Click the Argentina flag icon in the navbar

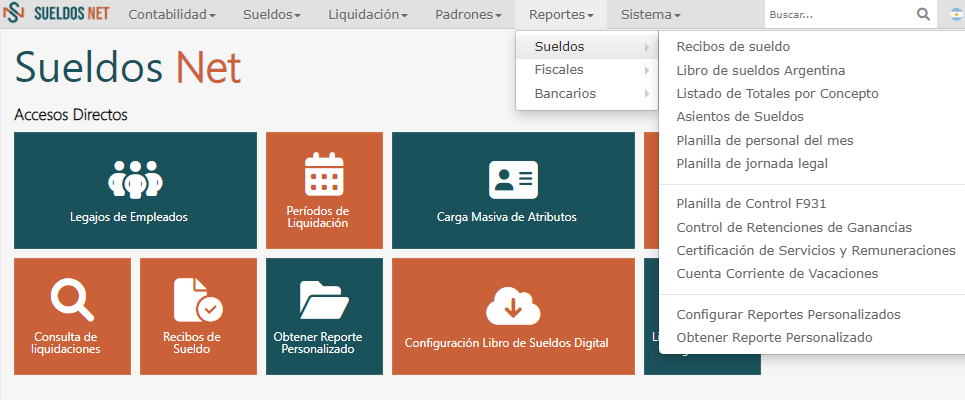(956, 15)
